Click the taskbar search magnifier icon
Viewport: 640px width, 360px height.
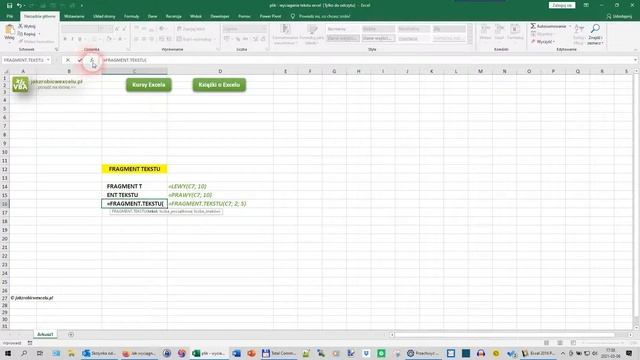(x=24, y=353)
